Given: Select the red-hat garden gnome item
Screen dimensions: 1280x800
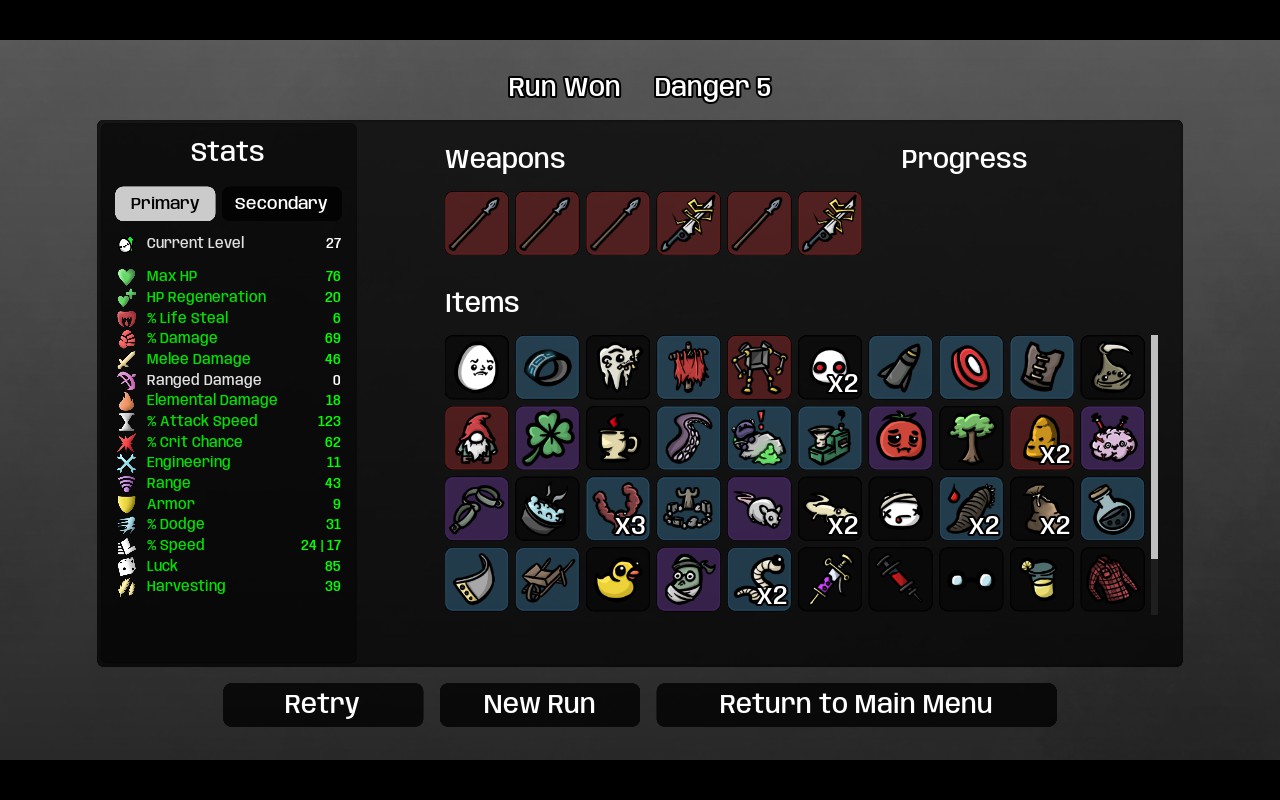Looking at the screenshot, I should coord(477,438).
